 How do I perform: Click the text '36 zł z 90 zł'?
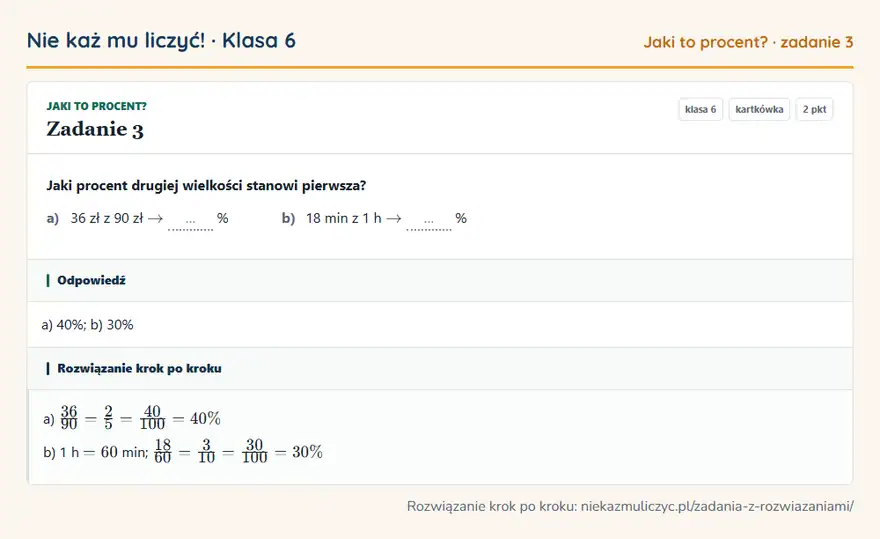point(107,218)
